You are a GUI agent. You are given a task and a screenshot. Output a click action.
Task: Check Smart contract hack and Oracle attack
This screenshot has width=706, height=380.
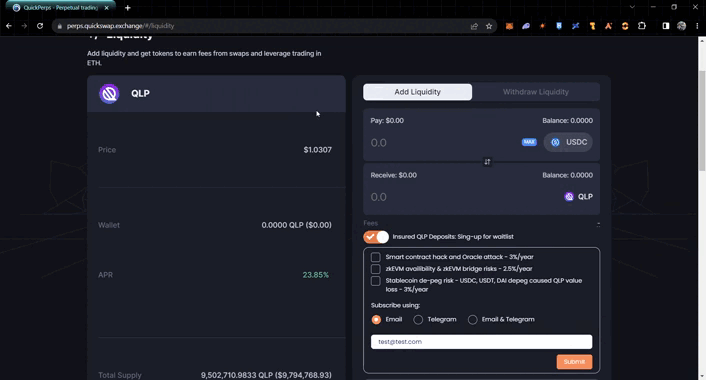tap(376, 257)
